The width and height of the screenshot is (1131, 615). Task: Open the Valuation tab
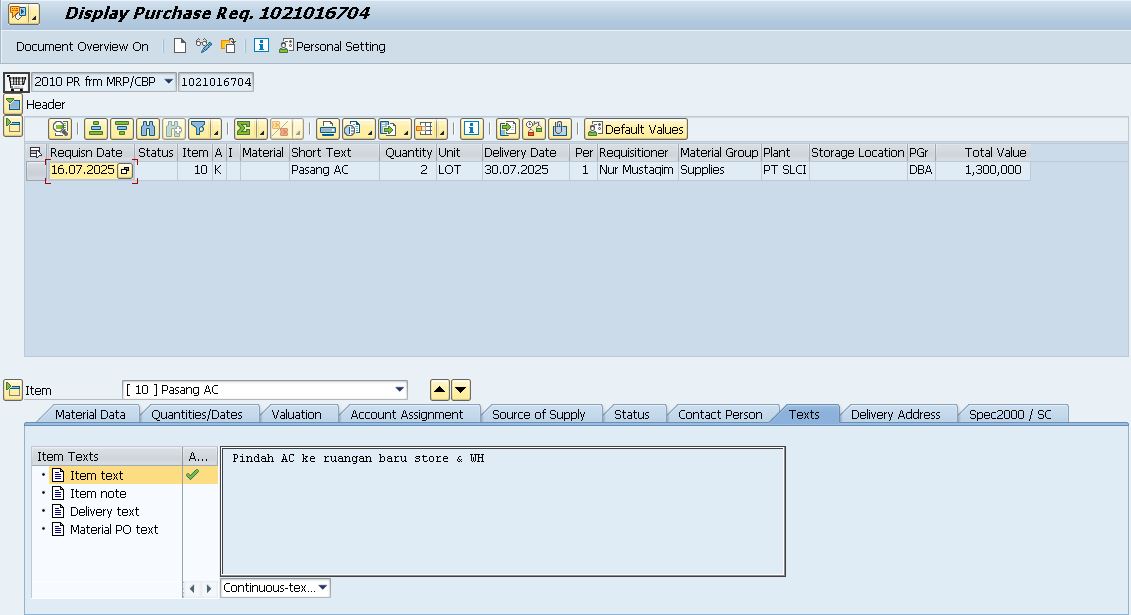pyautogui.click(x=296, y=415)
